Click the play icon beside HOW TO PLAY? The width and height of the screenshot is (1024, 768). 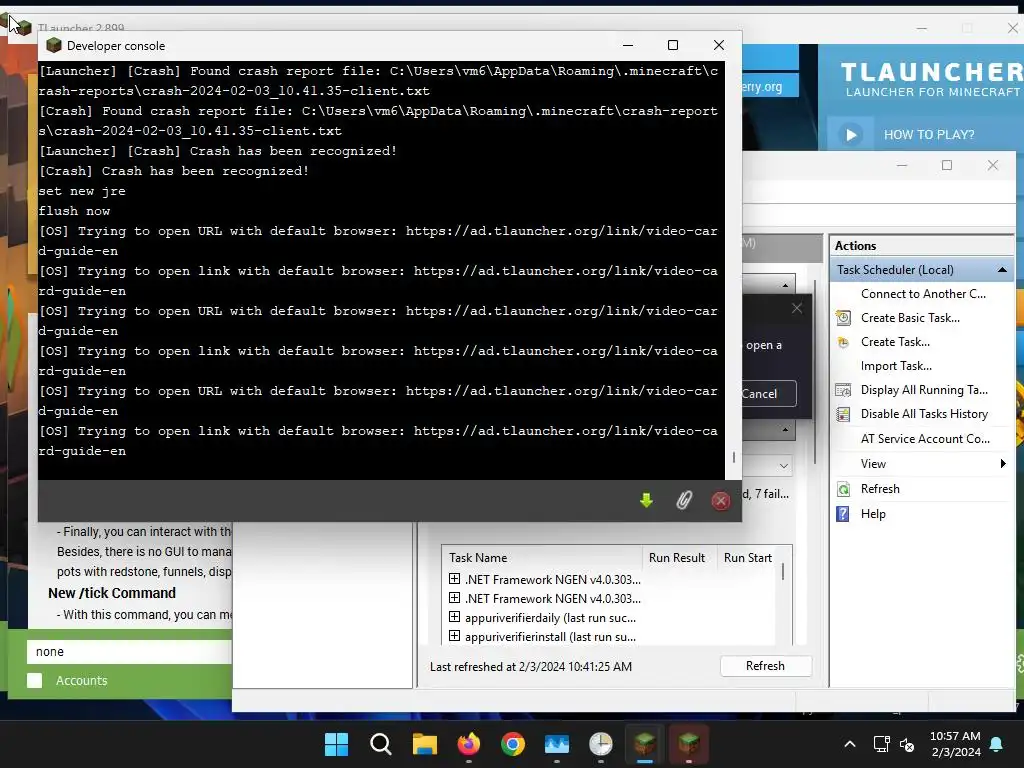tap(850, 135)
